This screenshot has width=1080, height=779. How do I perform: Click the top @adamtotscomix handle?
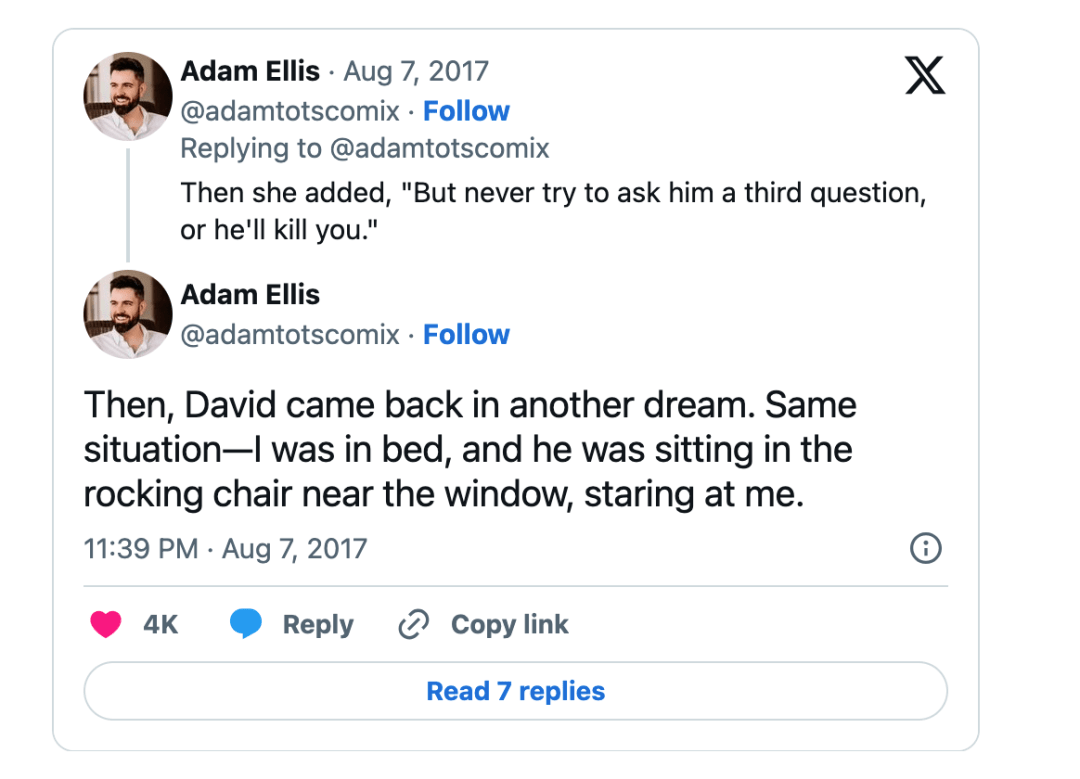290,111
